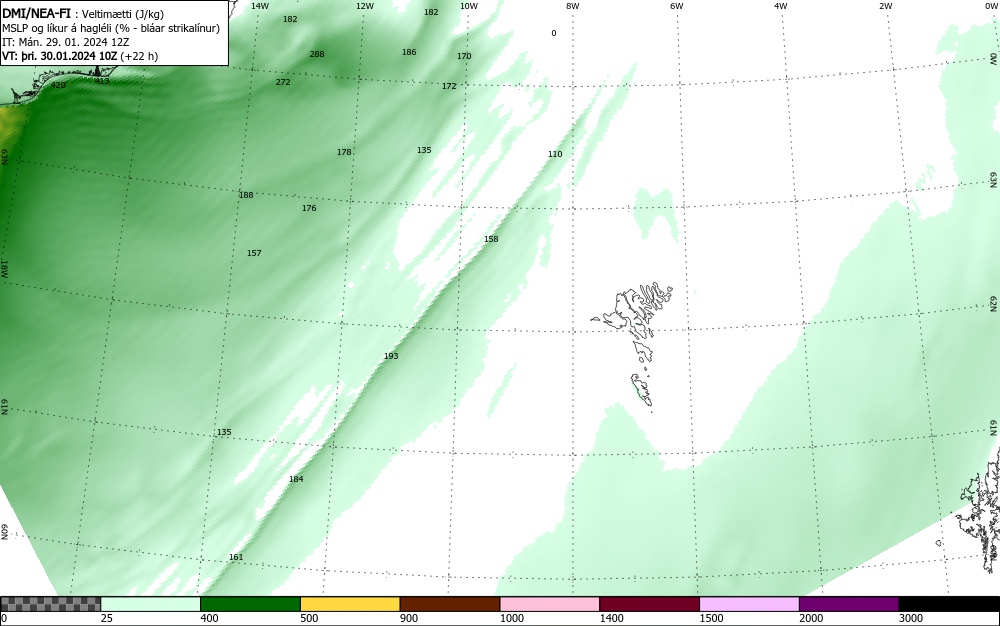Click the "1000" legend scale label
This screenshot has width=1000, height=626.
511,618
